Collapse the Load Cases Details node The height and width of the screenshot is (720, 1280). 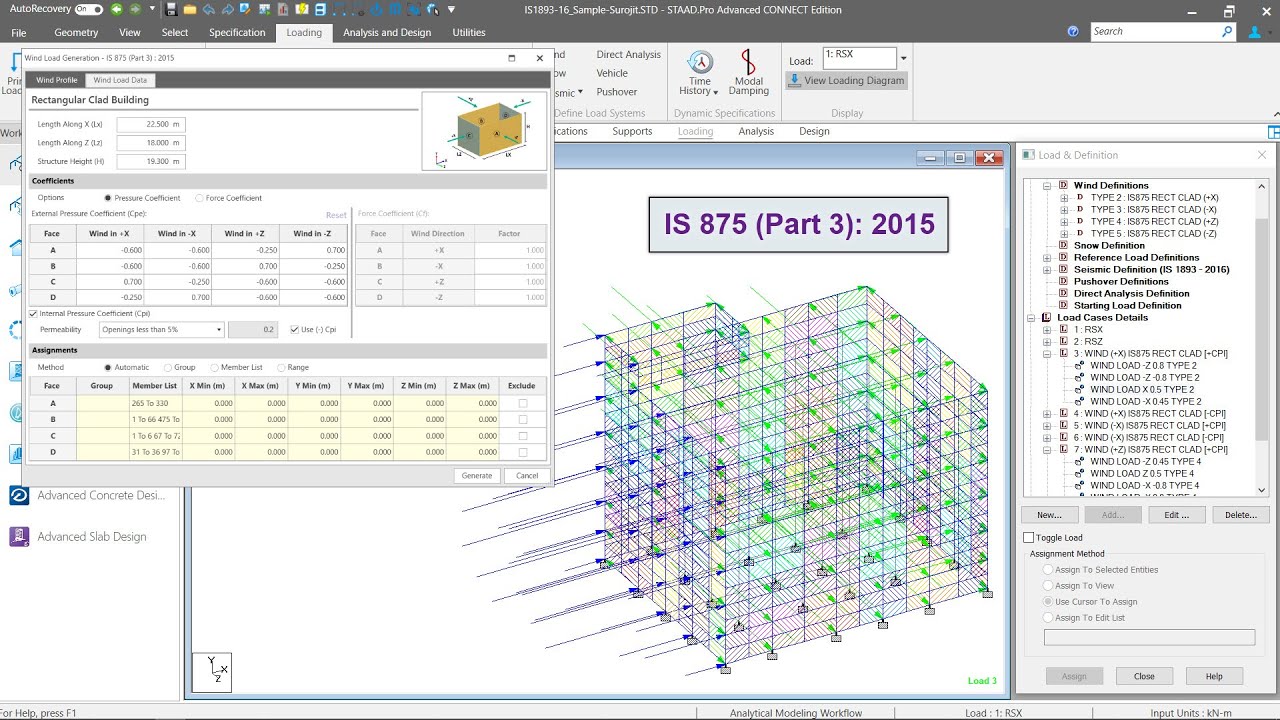(1032, 317)
